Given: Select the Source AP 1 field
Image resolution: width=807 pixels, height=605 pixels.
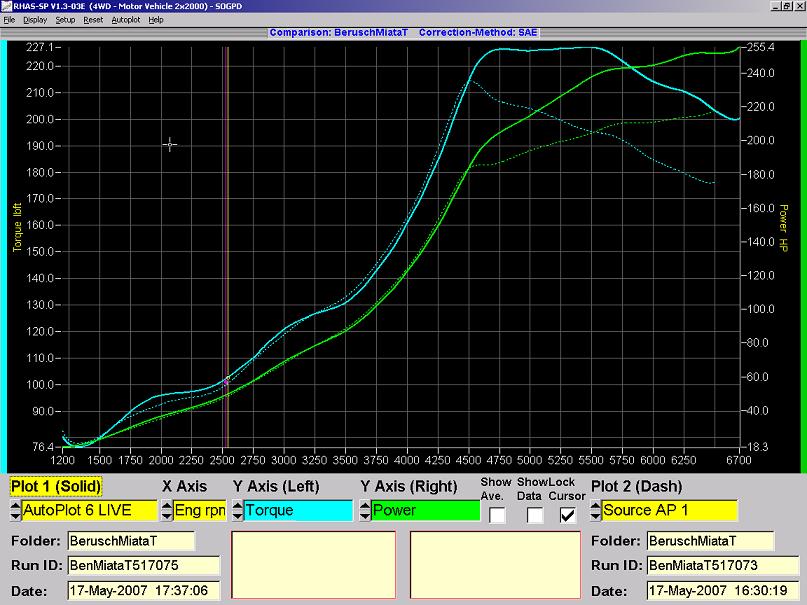Looking at the screenshot, I should [670, 510].
